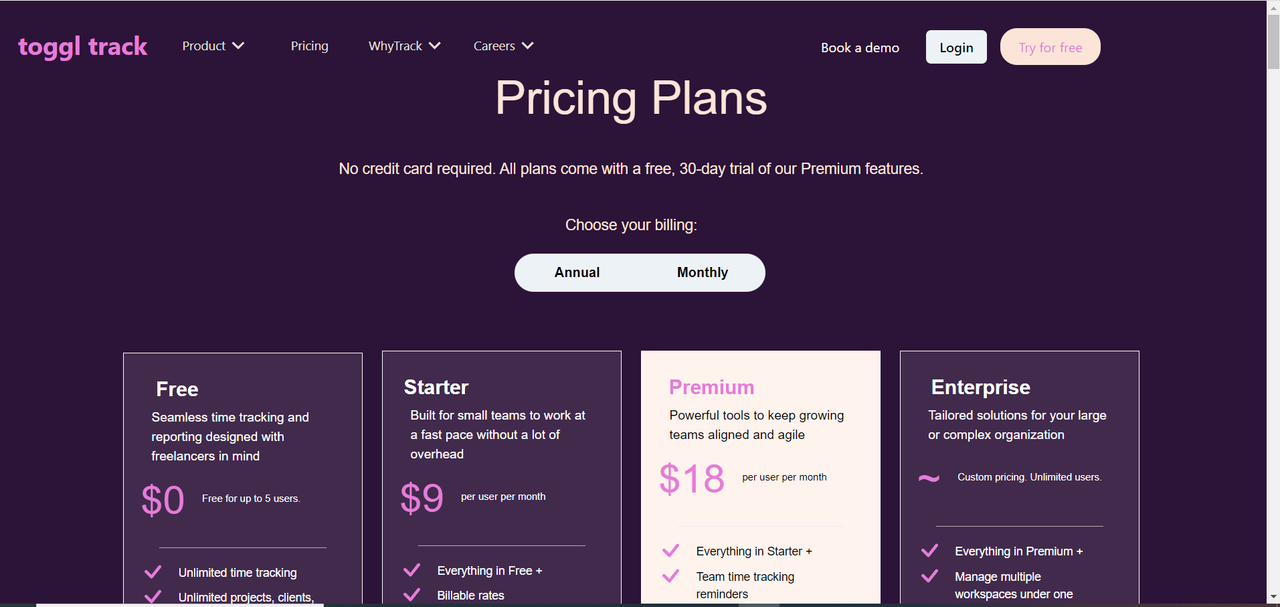
Task: Click checkmark icon next to Everything in Starter +
Action: coord(671,550)
